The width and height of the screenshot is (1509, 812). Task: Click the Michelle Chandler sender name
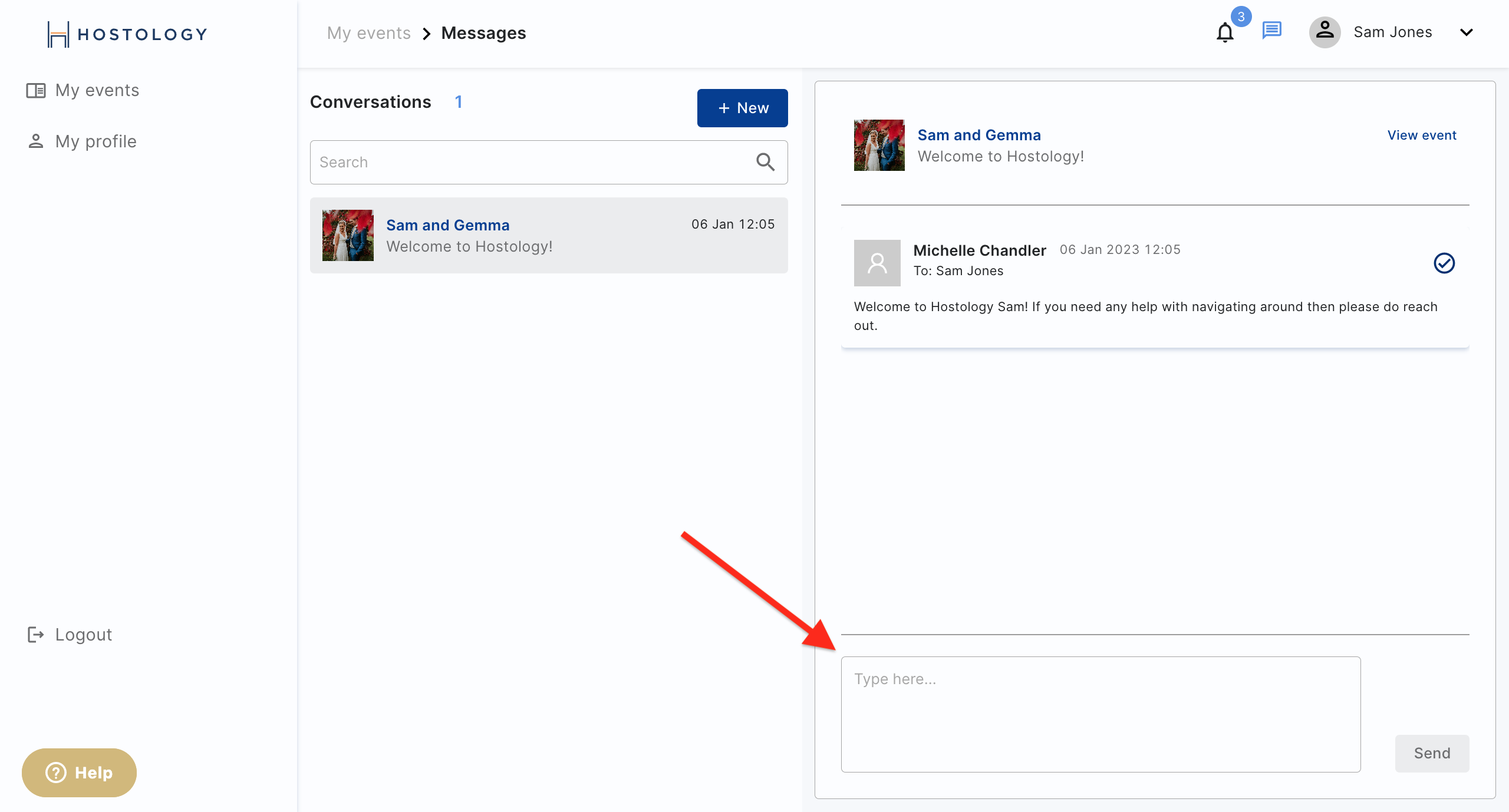pyautogui.click(x=979, y=250)
